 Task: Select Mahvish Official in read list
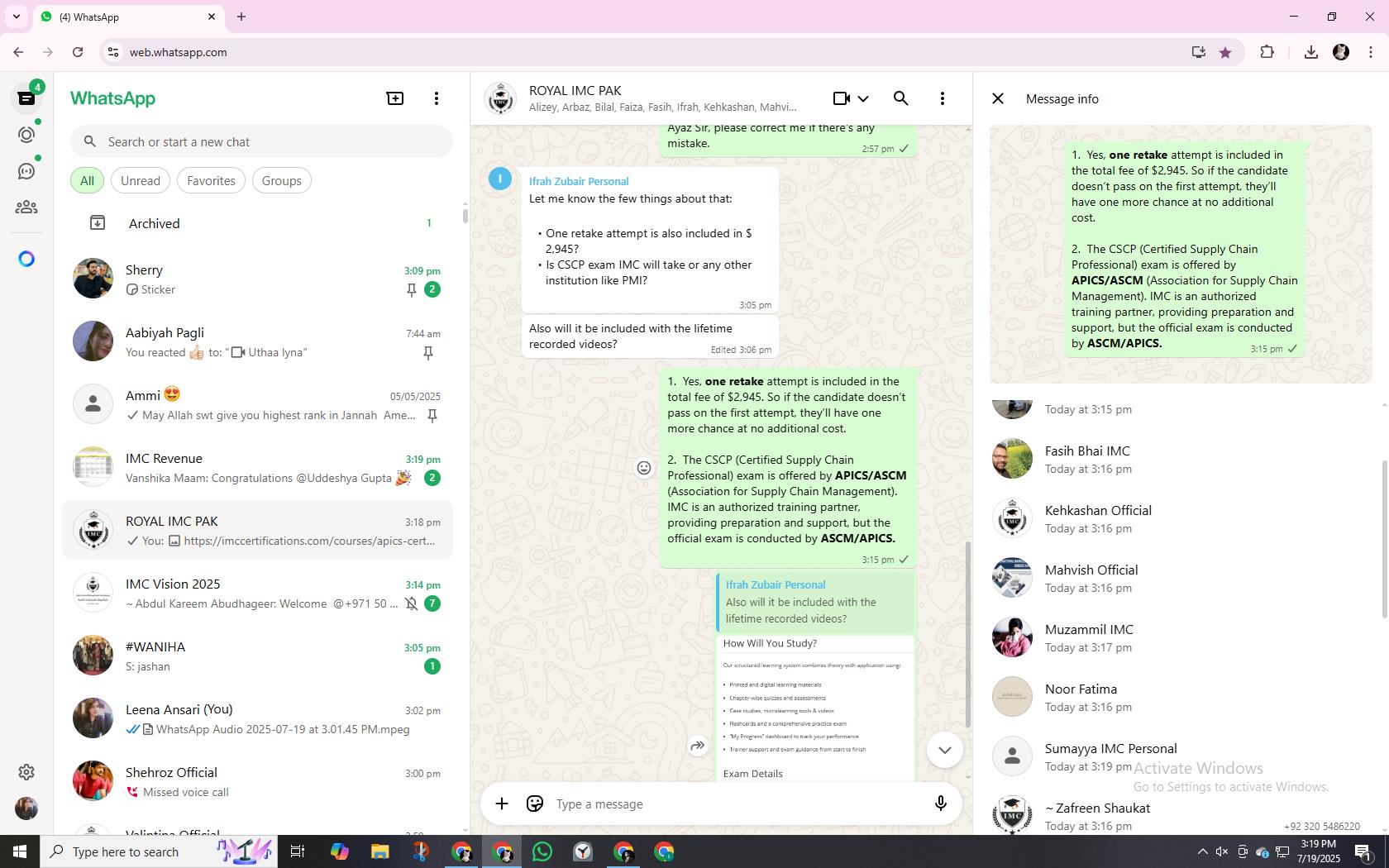[x=1181, y=578]
